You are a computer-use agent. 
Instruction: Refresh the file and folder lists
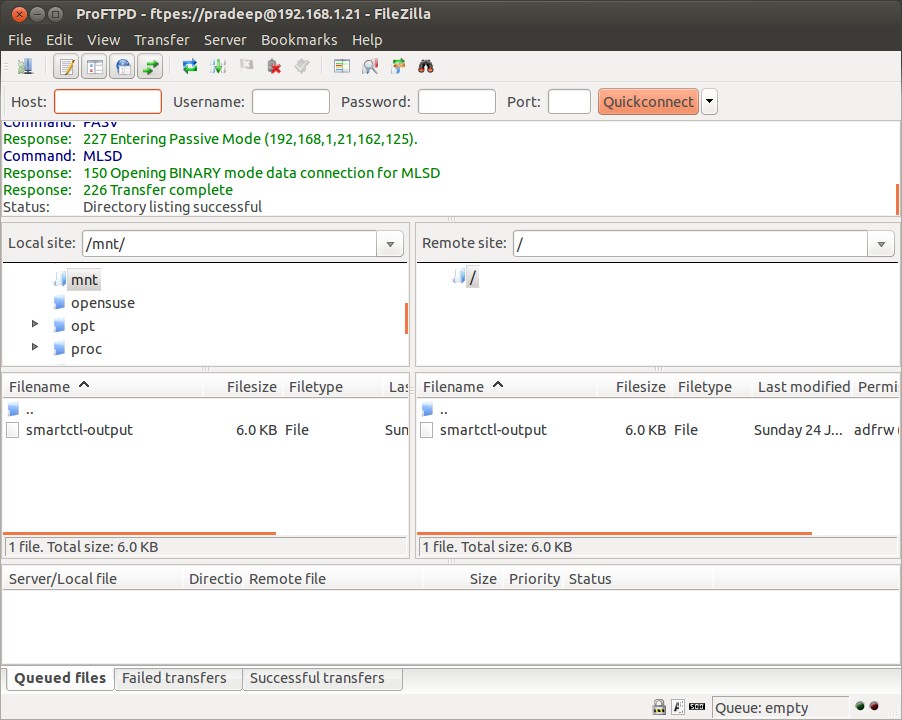tap(190, 67)
